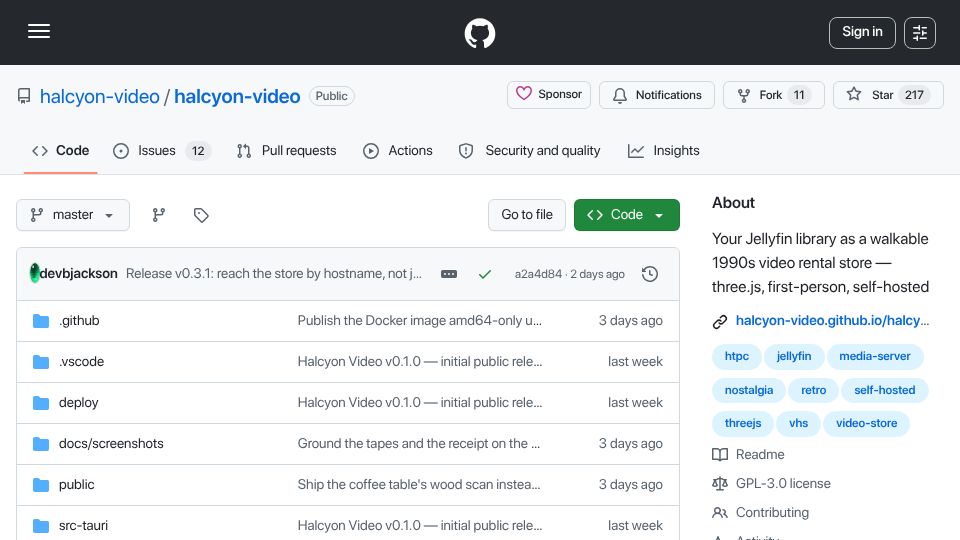Open the Release v0.3.1 commit message

274,274
